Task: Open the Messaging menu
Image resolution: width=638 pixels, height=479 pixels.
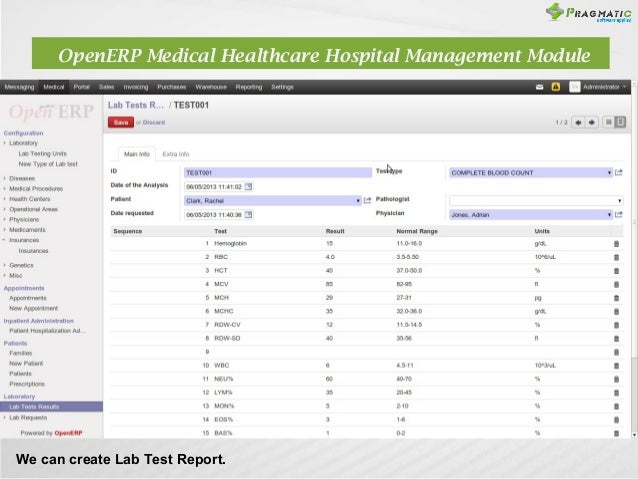Action: click(19, 87)
